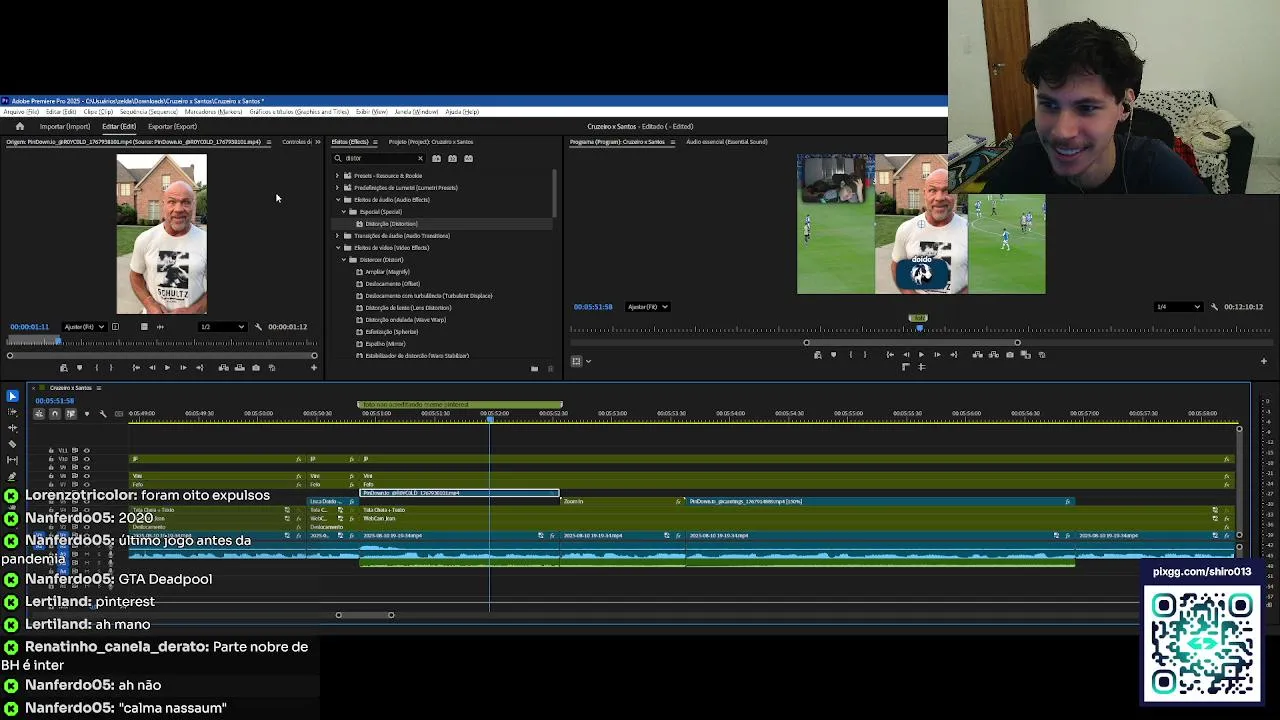Click Export Frame camera in Source monitor

coord(256,368)
